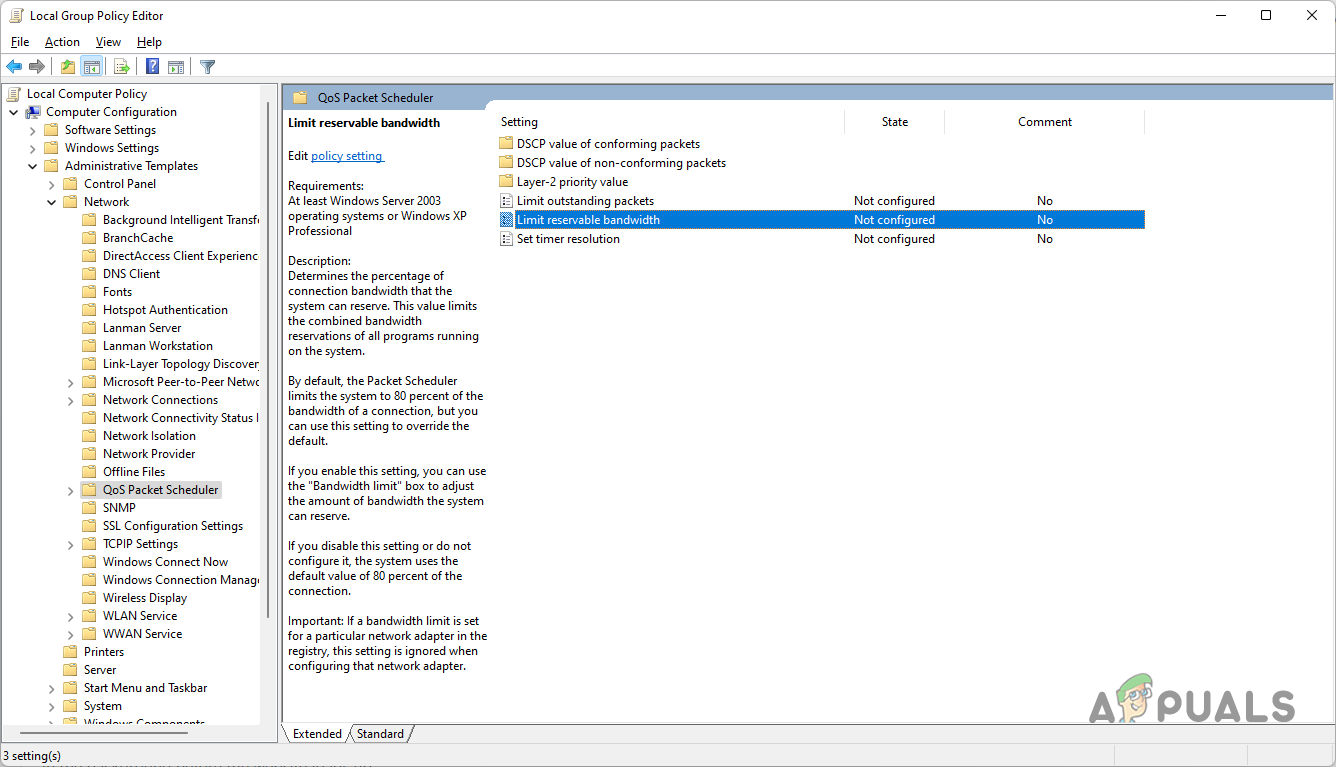This screenshot has width=1336, height=767.
Task: Click the Local Computer Policy root icon
Action: pyautogui.click(x=14, y=94)
